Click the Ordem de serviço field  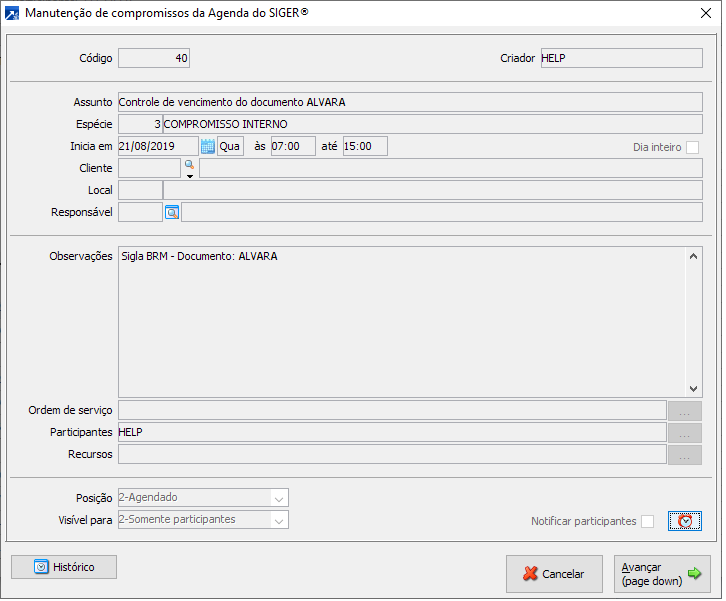click(392, 411)
